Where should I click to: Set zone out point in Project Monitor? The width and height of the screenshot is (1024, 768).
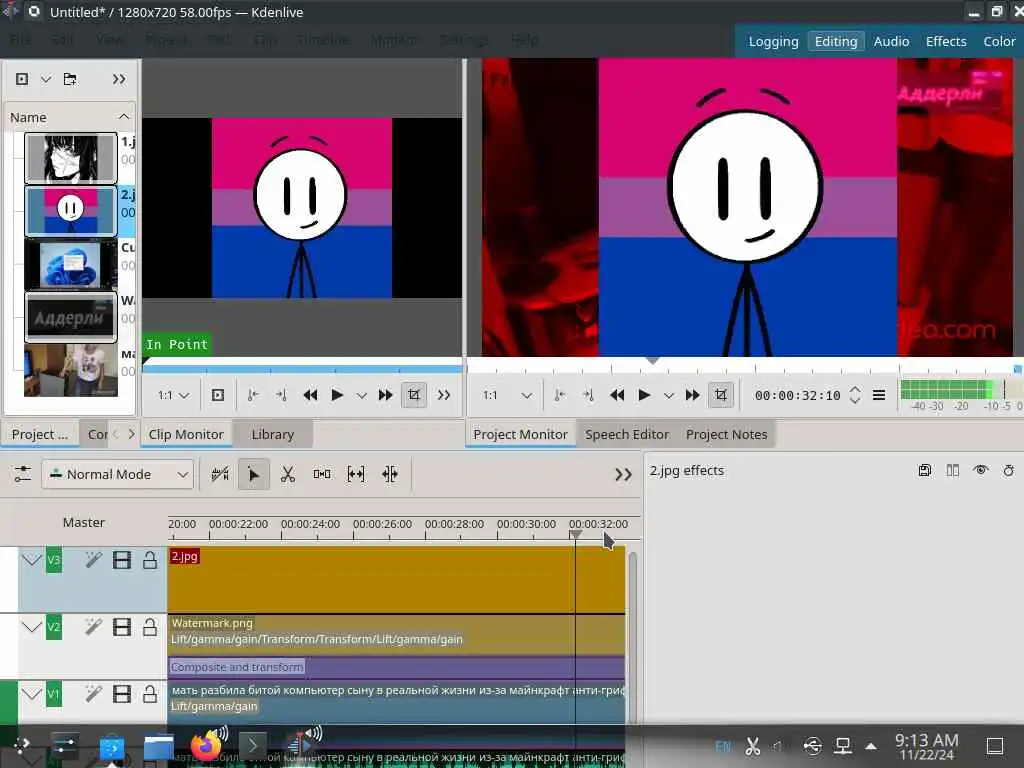[588, 395]
